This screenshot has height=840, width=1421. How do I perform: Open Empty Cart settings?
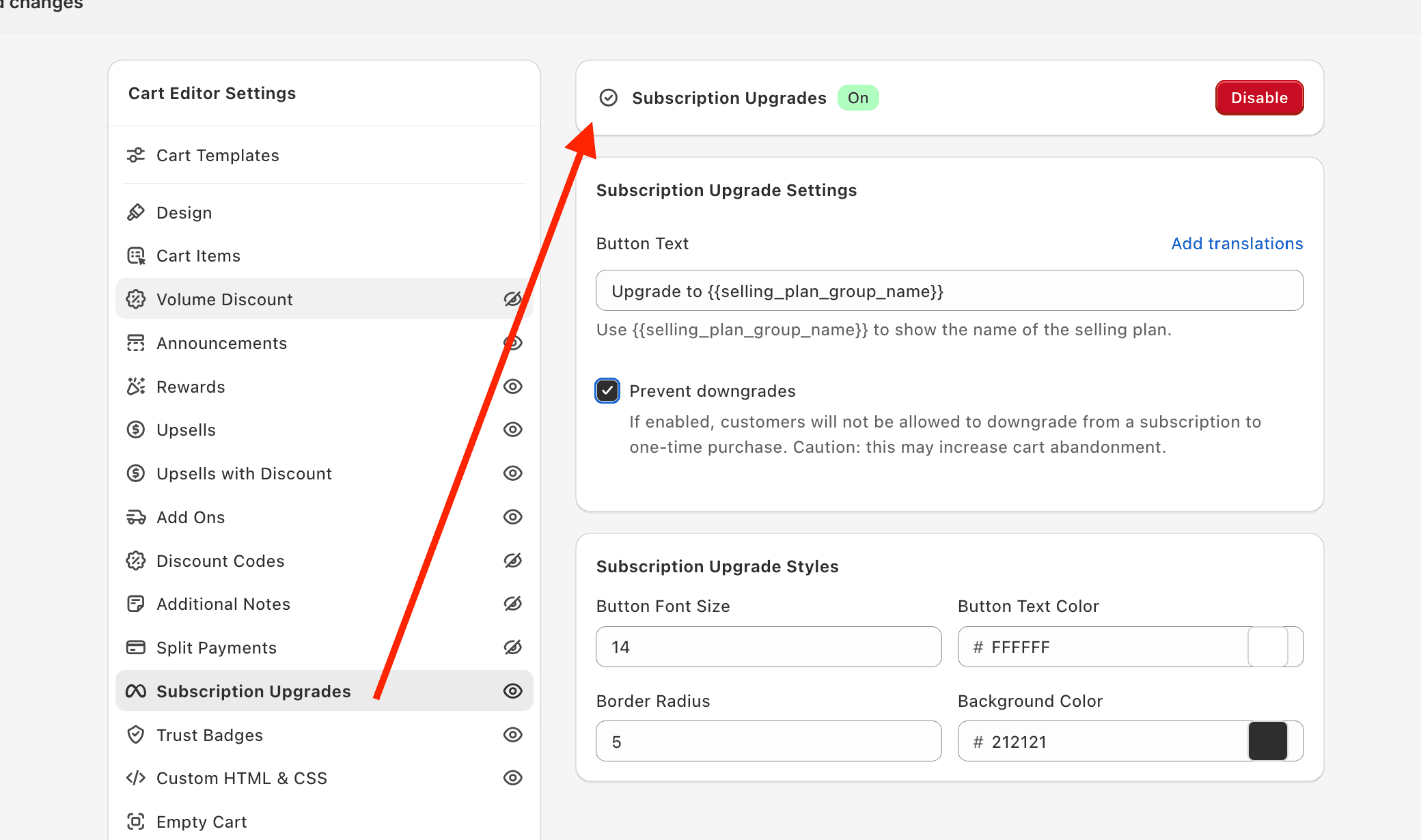tap(325, 822)
